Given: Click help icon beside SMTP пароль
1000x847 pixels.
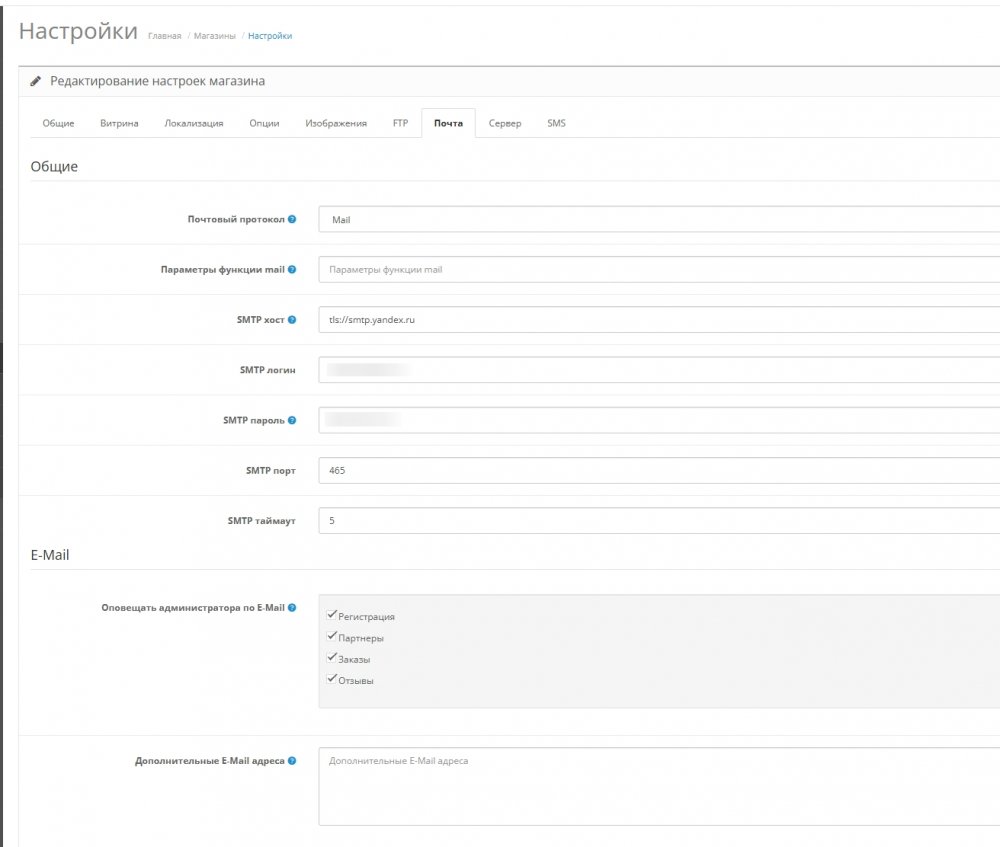Looking at the screenshot, I should [x=291, y=420].
